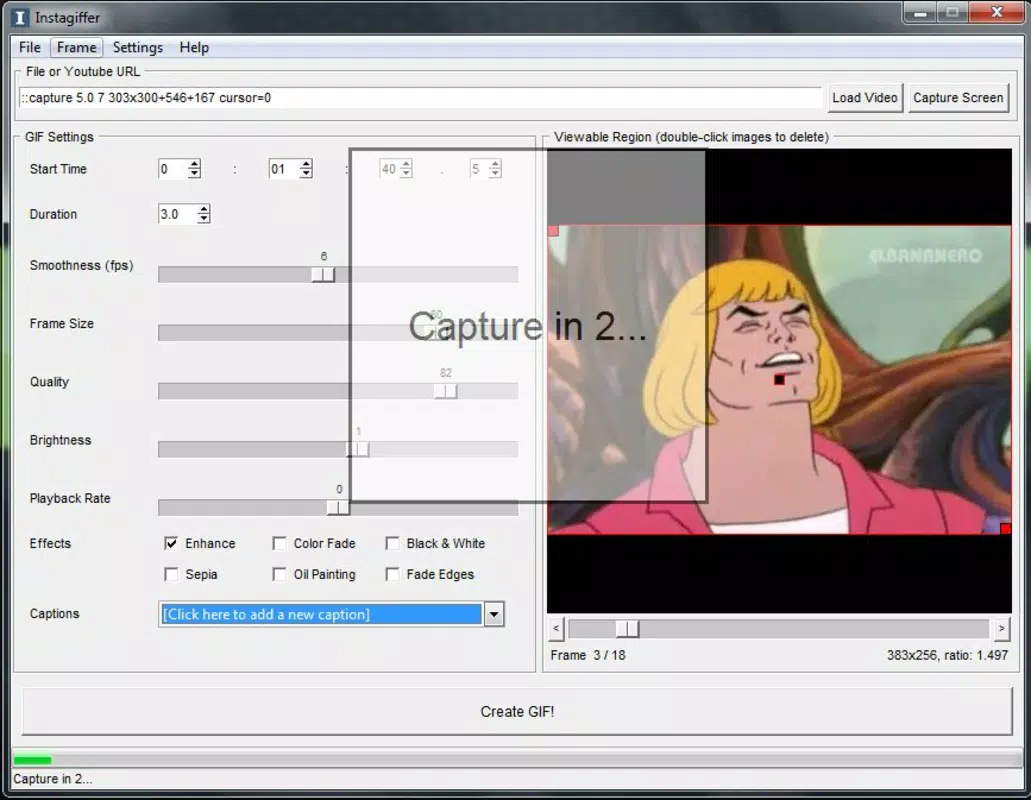The image size is (1031, 800).
Task: Enable the Oil Painting effect checkbox
Action: [x=279, y=575]
